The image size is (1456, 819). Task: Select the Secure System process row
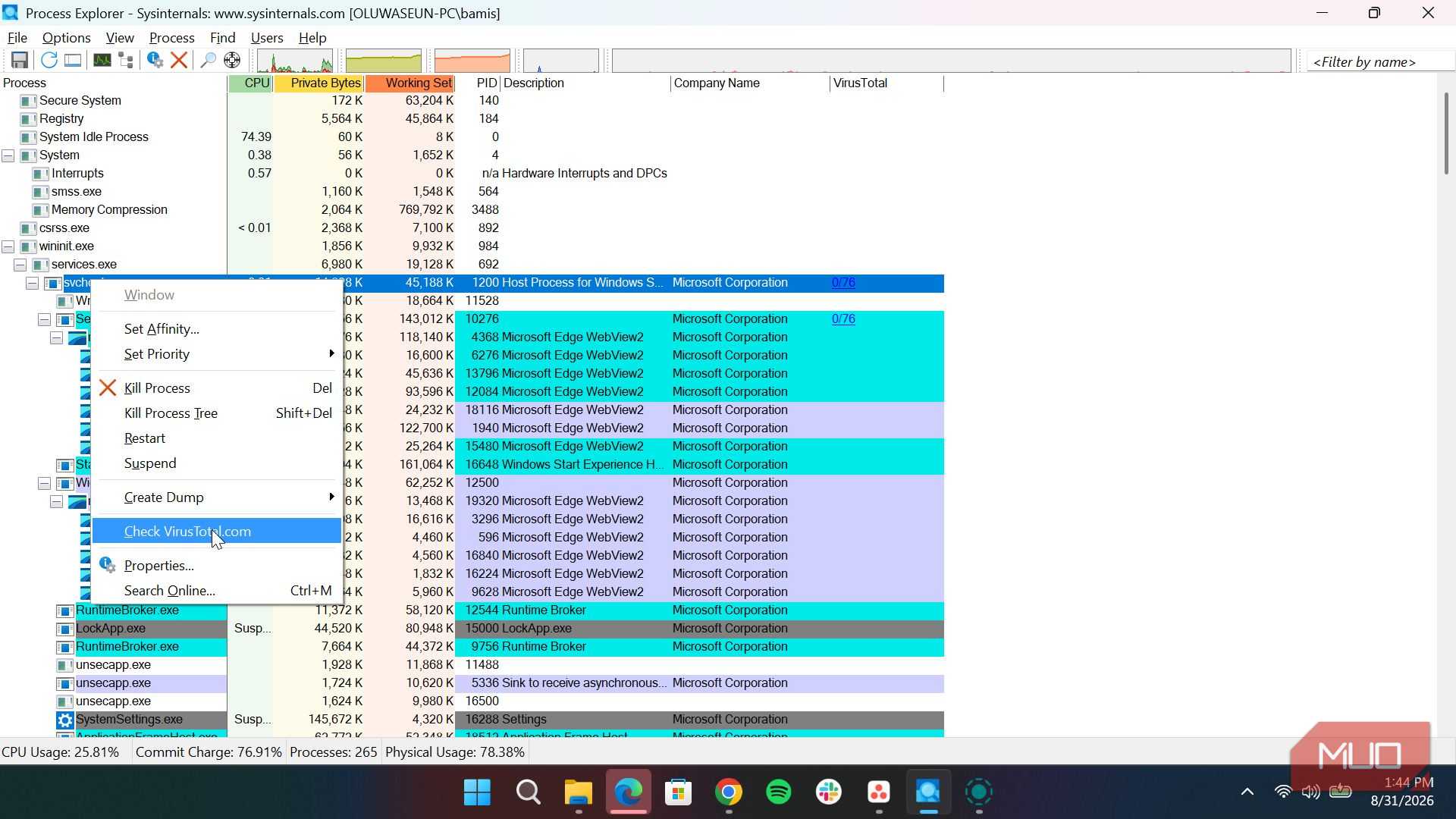pos(472,101)
